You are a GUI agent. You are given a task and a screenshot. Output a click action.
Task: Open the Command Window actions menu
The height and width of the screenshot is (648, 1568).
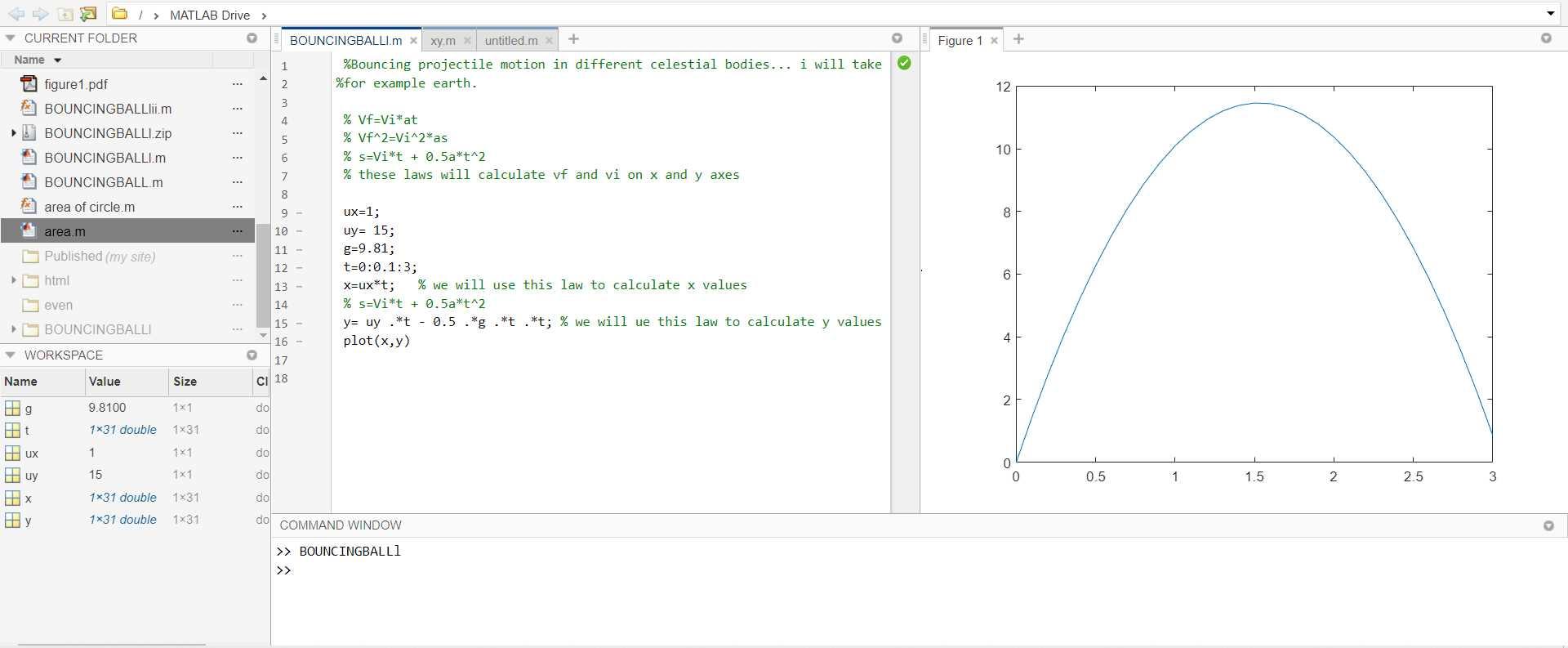click(1548, 525)
